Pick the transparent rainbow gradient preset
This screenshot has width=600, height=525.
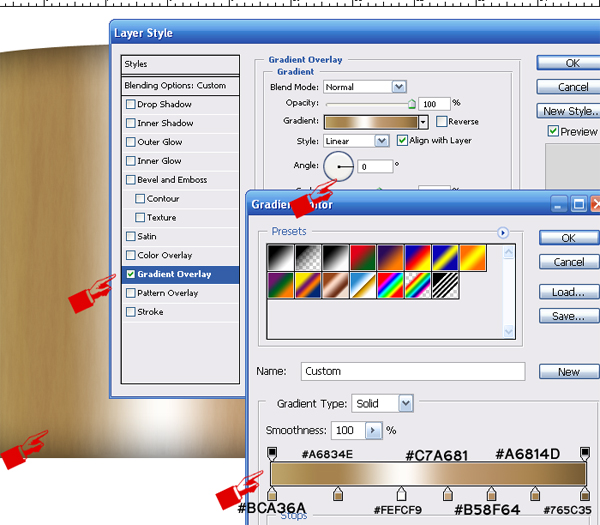[418, 285]
